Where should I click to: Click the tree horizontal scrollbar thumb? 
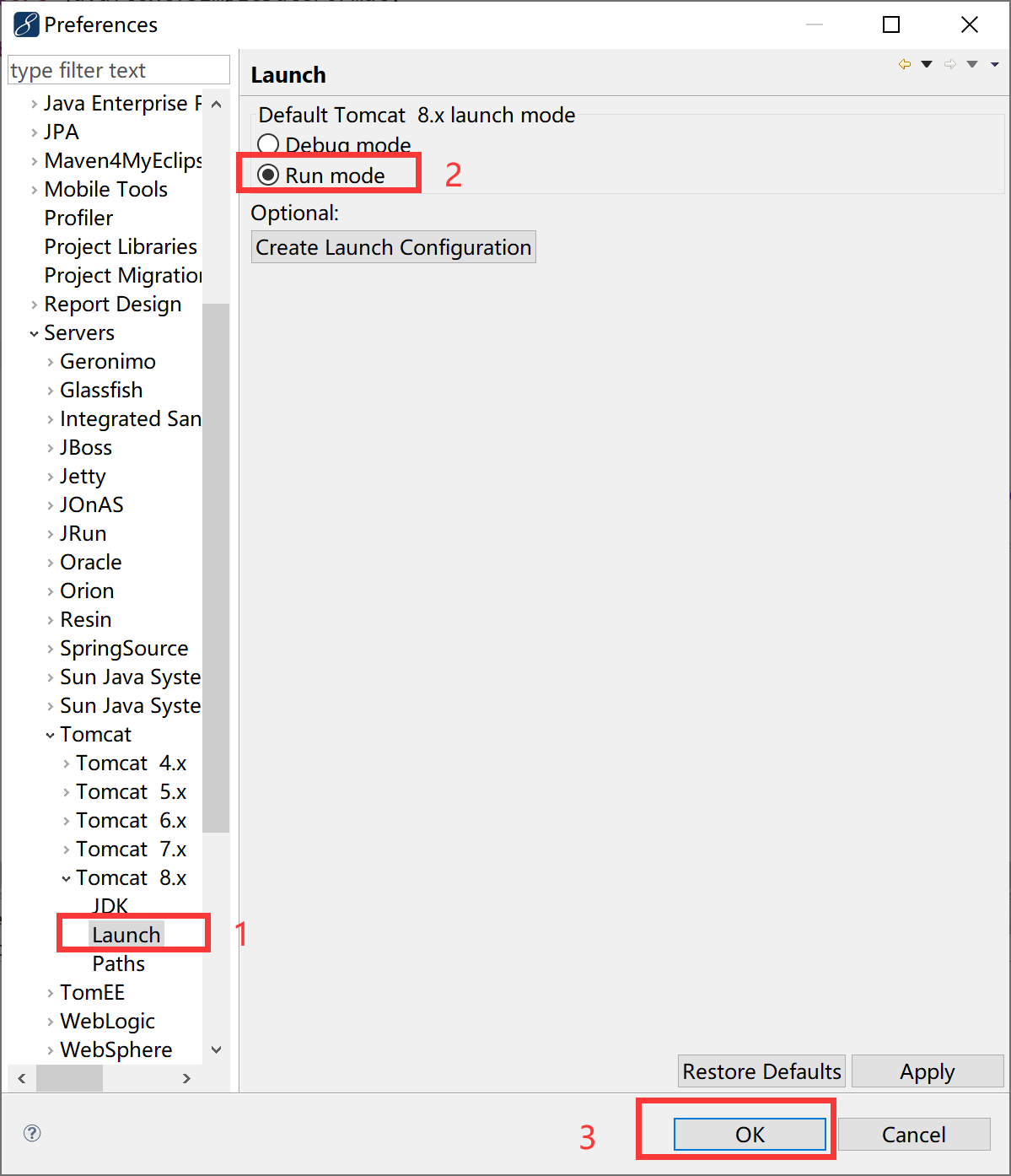click(x=69, y=1078)
